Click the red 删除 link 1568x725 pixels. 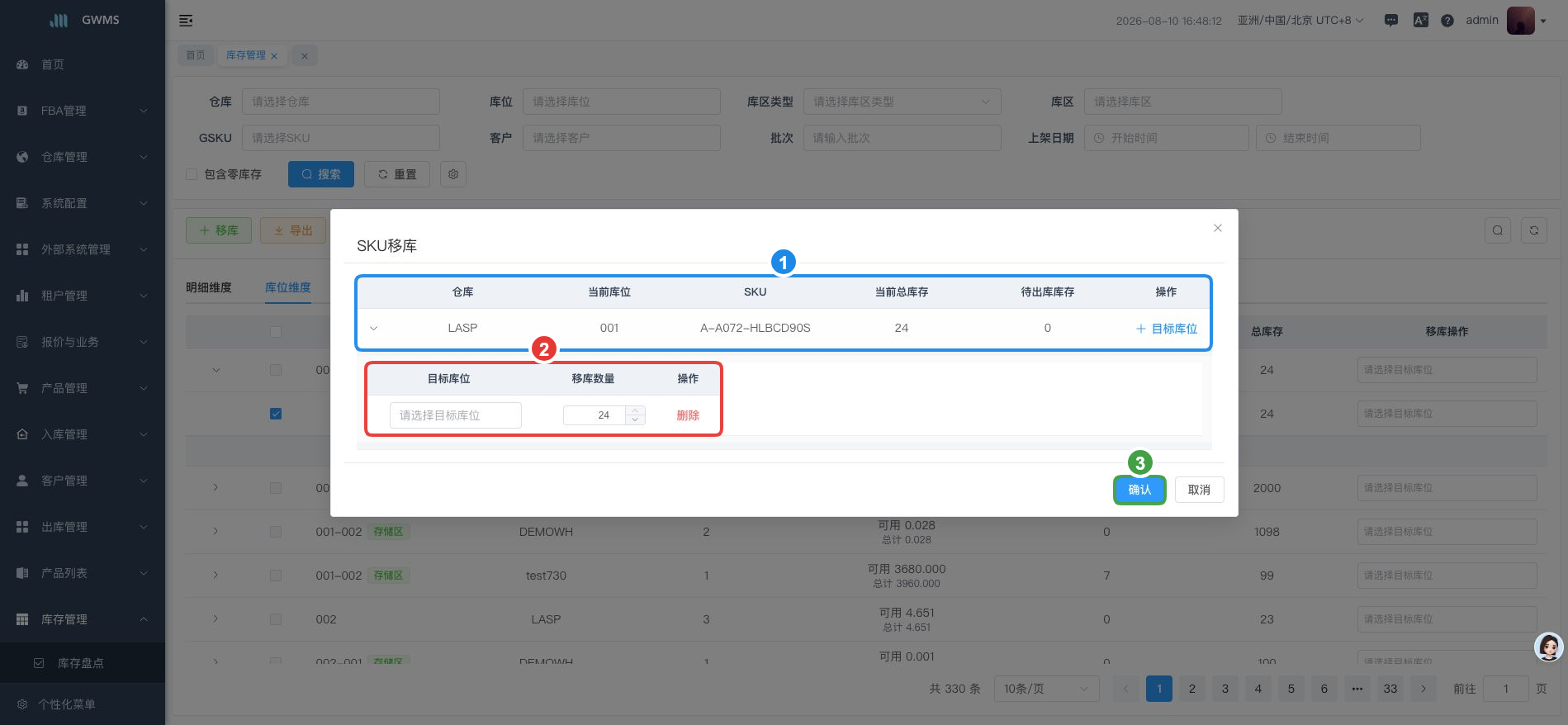pyautogui.click(x=688, y=415)
